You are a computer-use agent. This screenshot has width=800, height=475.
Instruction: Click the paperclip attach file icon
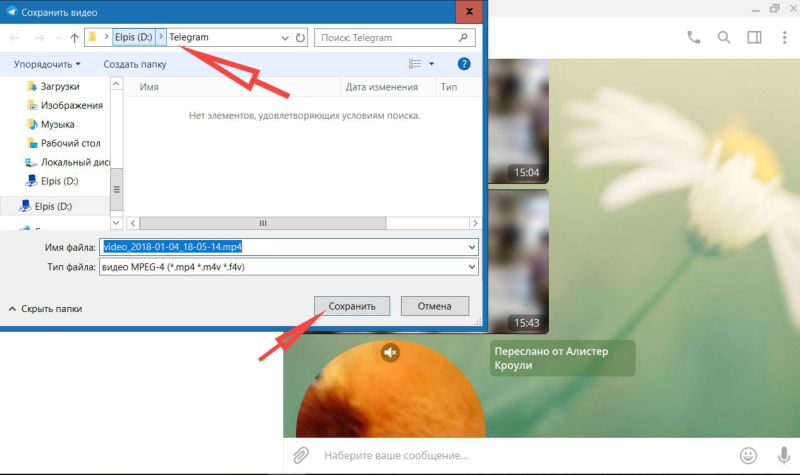click(301, 455)
